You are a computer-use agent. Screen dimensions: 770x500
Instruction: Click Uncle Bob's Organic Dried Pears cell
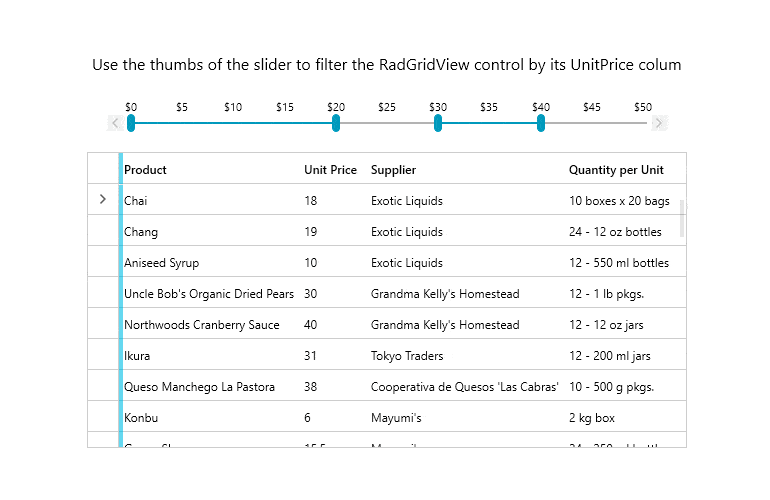click(209, 294)
